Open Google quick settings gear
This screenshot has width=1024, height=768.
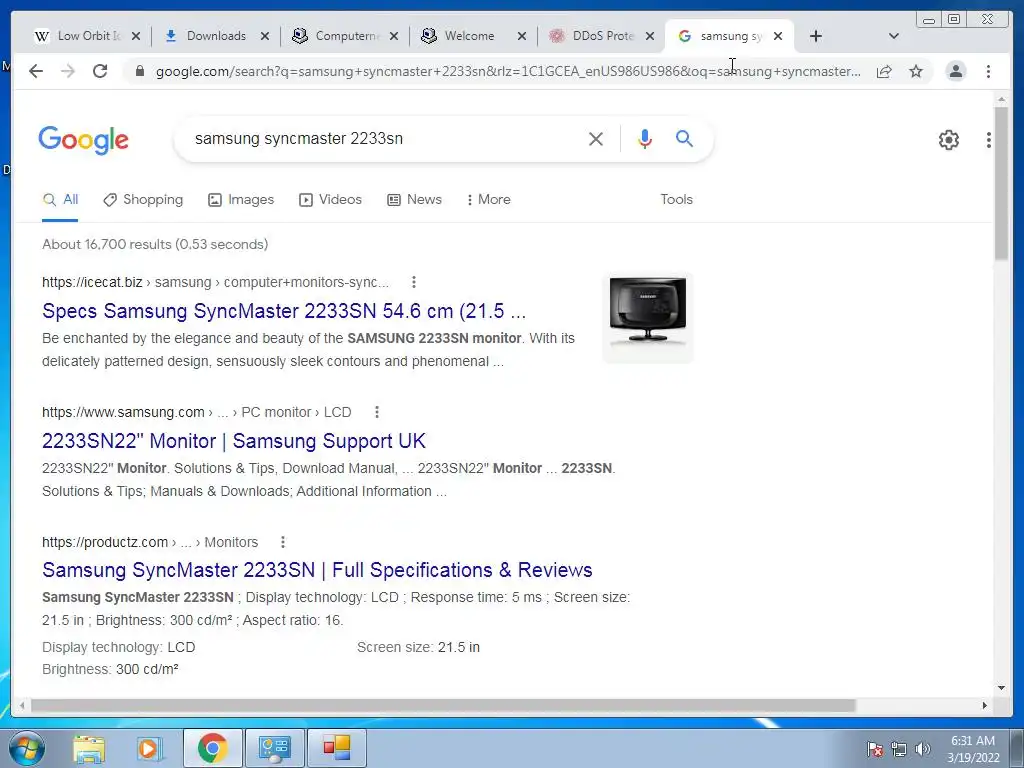point(949,140)
